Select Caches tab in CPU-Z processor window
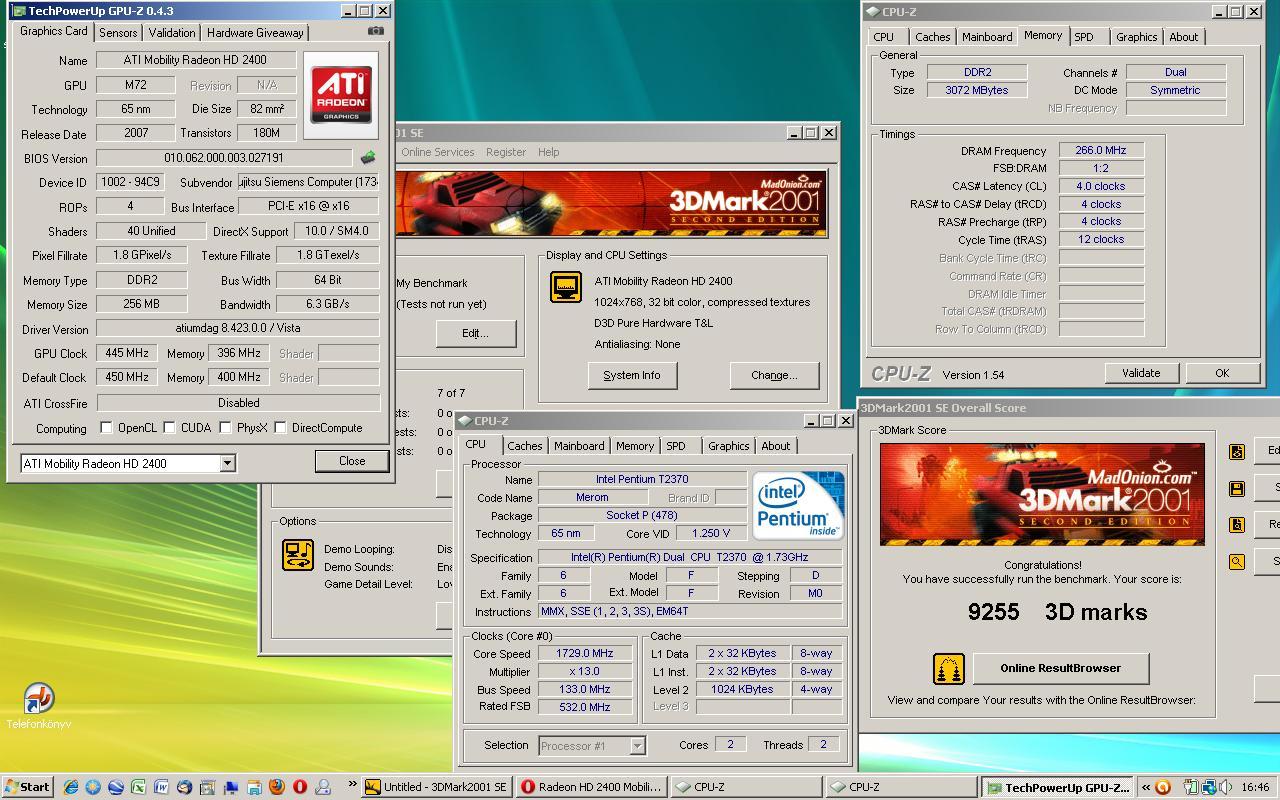 coord(524,446)
